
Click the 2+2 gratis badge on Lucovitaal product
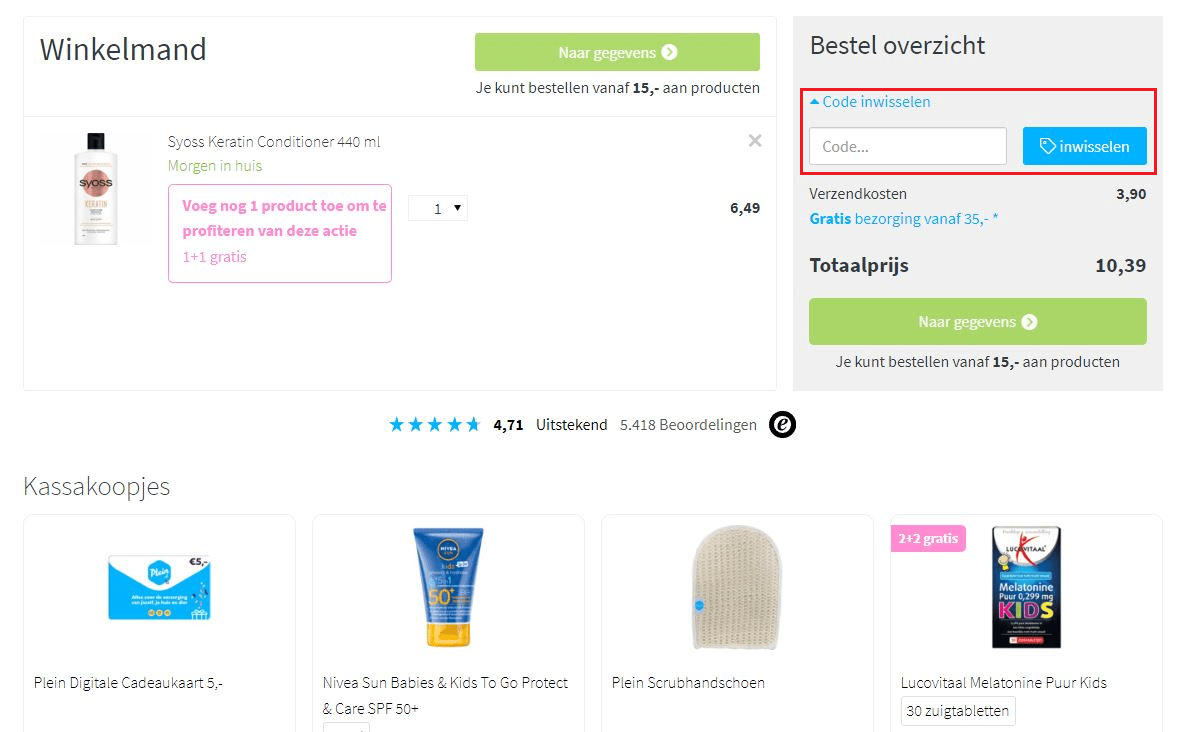pyautogui.click(x=927, y=538)
